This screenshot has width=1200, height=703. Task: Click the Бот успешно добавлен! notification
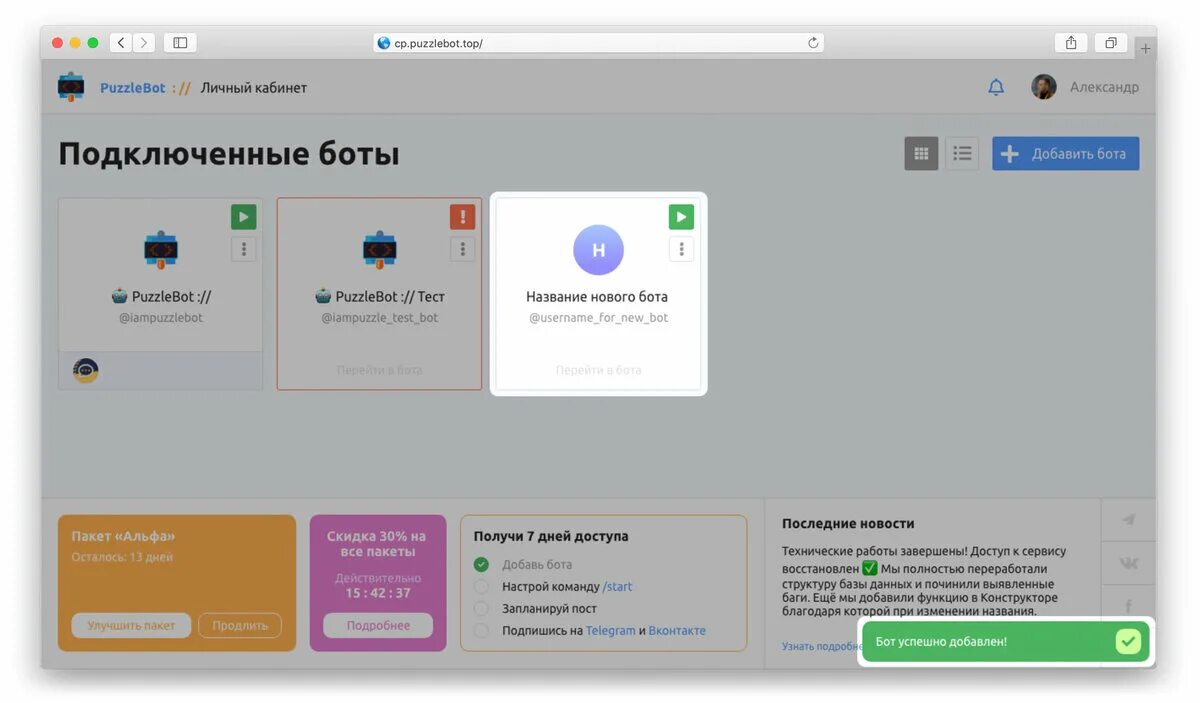point(1007,641)
